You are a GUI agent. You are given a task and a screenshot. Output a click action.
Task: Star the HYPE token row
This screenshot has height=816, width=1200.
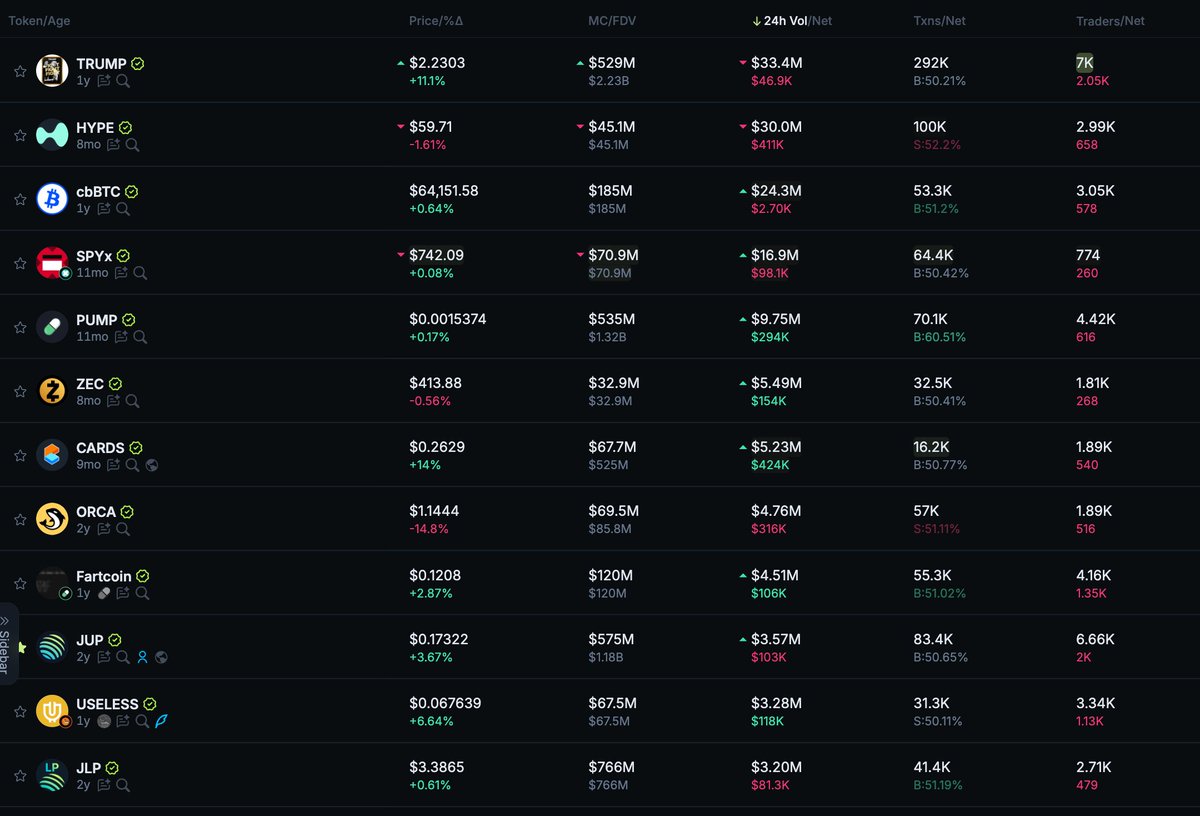(x=19, y=135)
